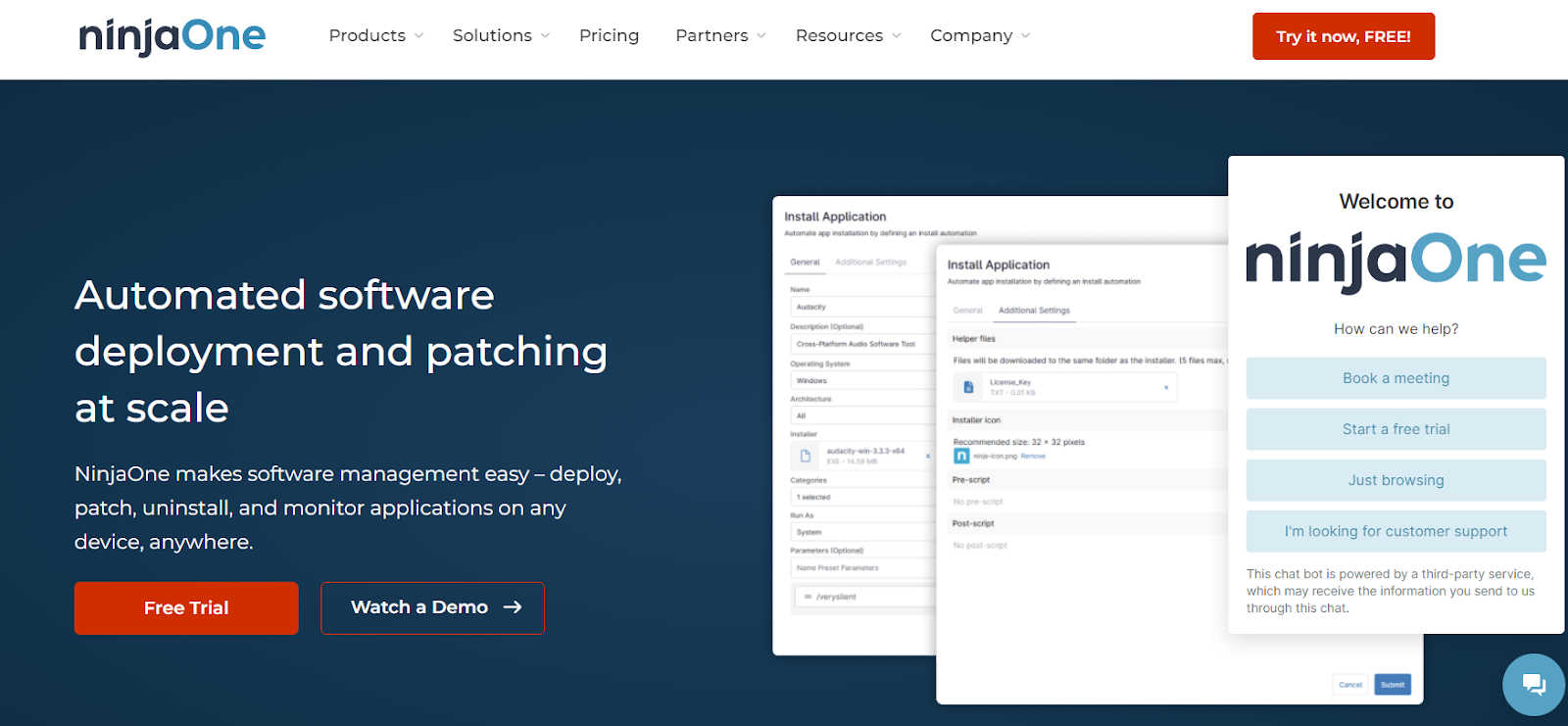The height and width of the screenshot is (726, 1568).
Task: Click the file icon beside audacity installer
Action: point(806,456)
